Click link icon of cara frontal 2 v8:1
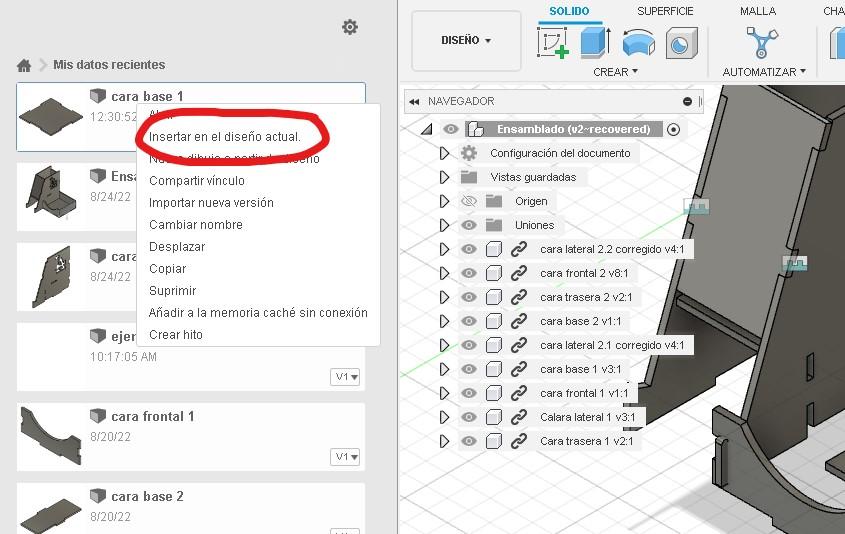845x534 pixels. point(518,273)
